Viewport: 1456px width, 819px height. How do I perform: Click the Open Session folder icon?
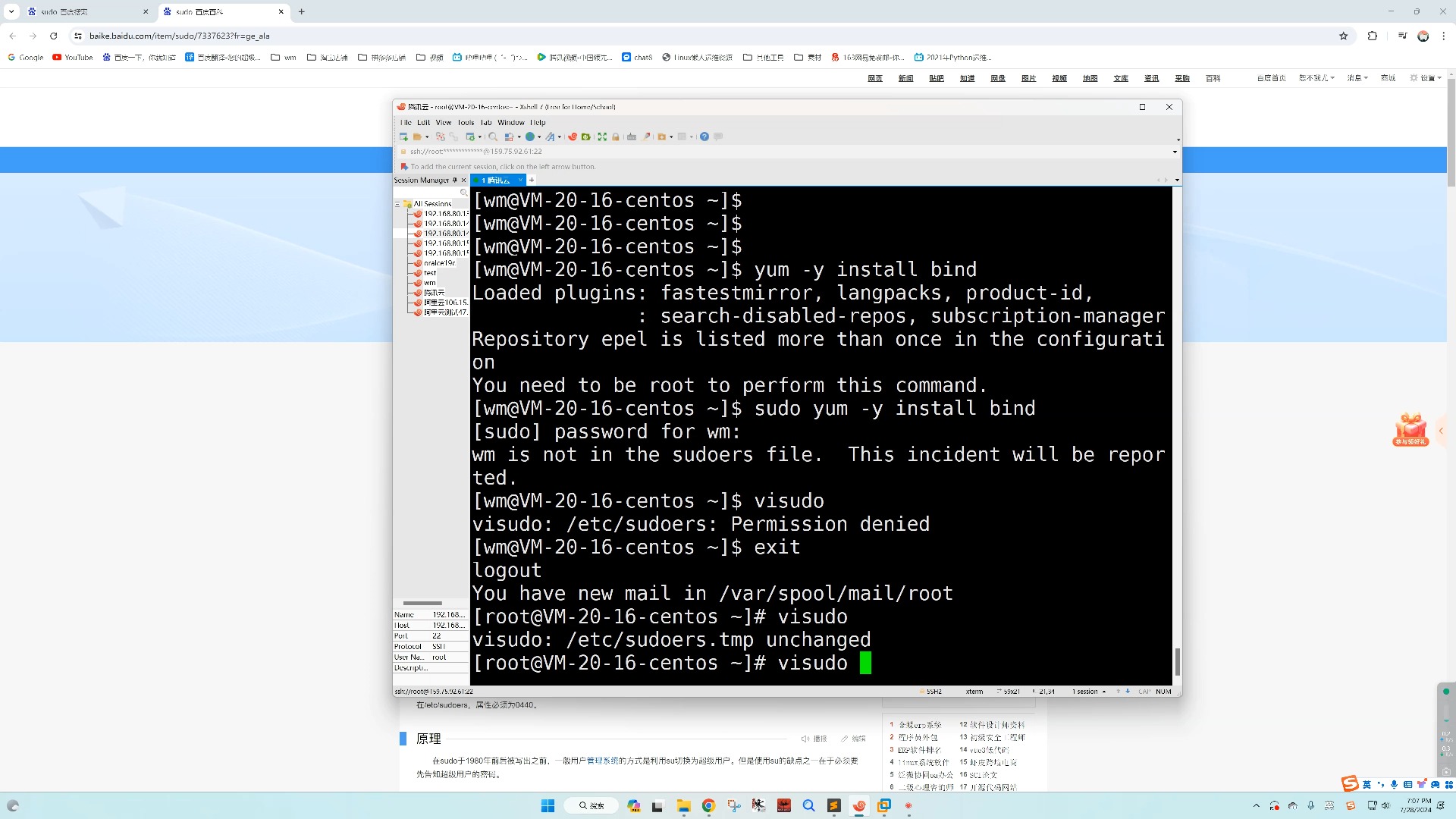417,136
